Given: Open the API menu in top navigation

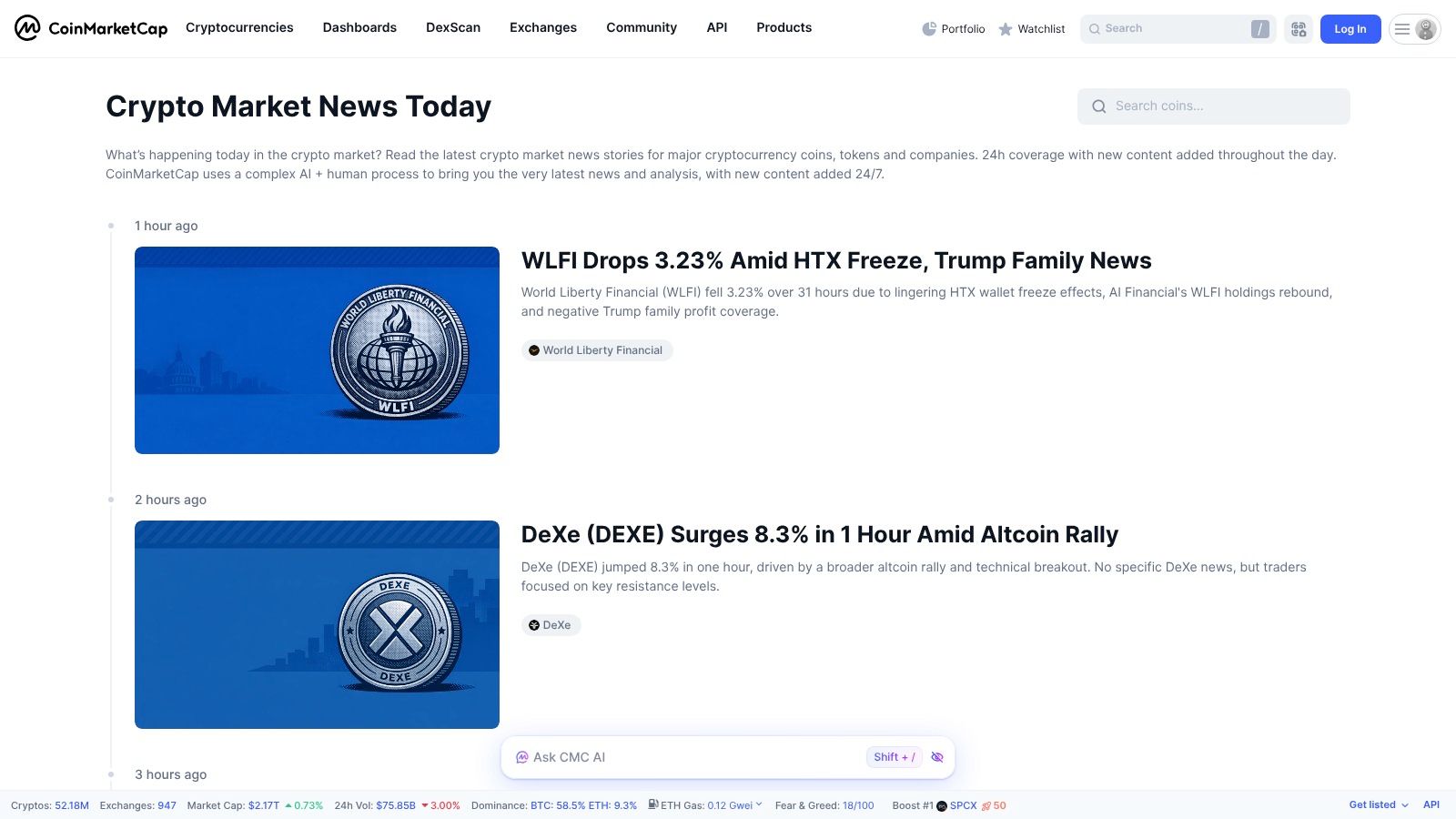Looking at the screenshot, I should pyautogui.click(x=717, y=27).
